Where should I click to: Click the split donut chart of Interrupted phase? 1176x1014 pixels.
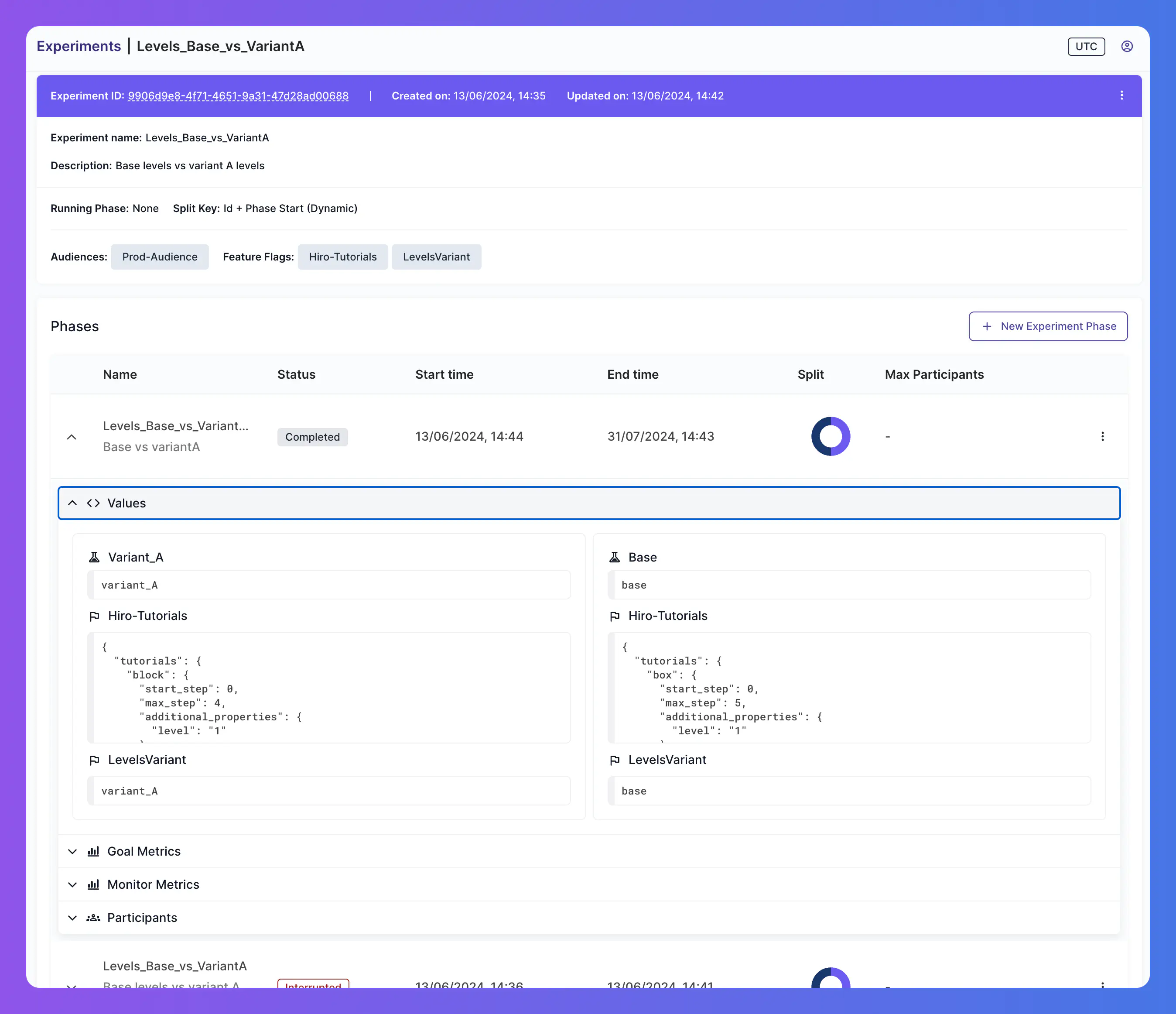[831, 979]
